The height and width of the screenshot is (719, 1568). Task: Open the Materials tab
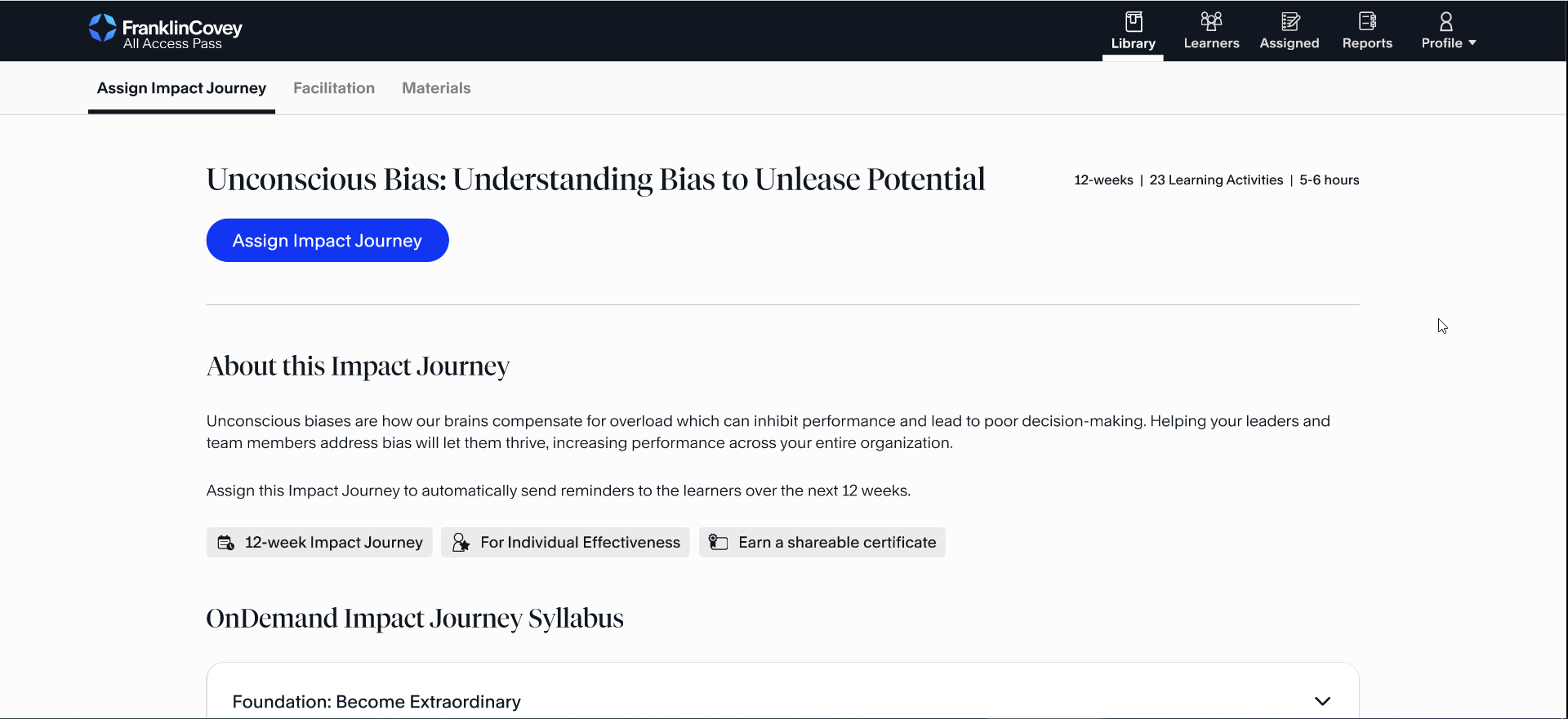436,87
